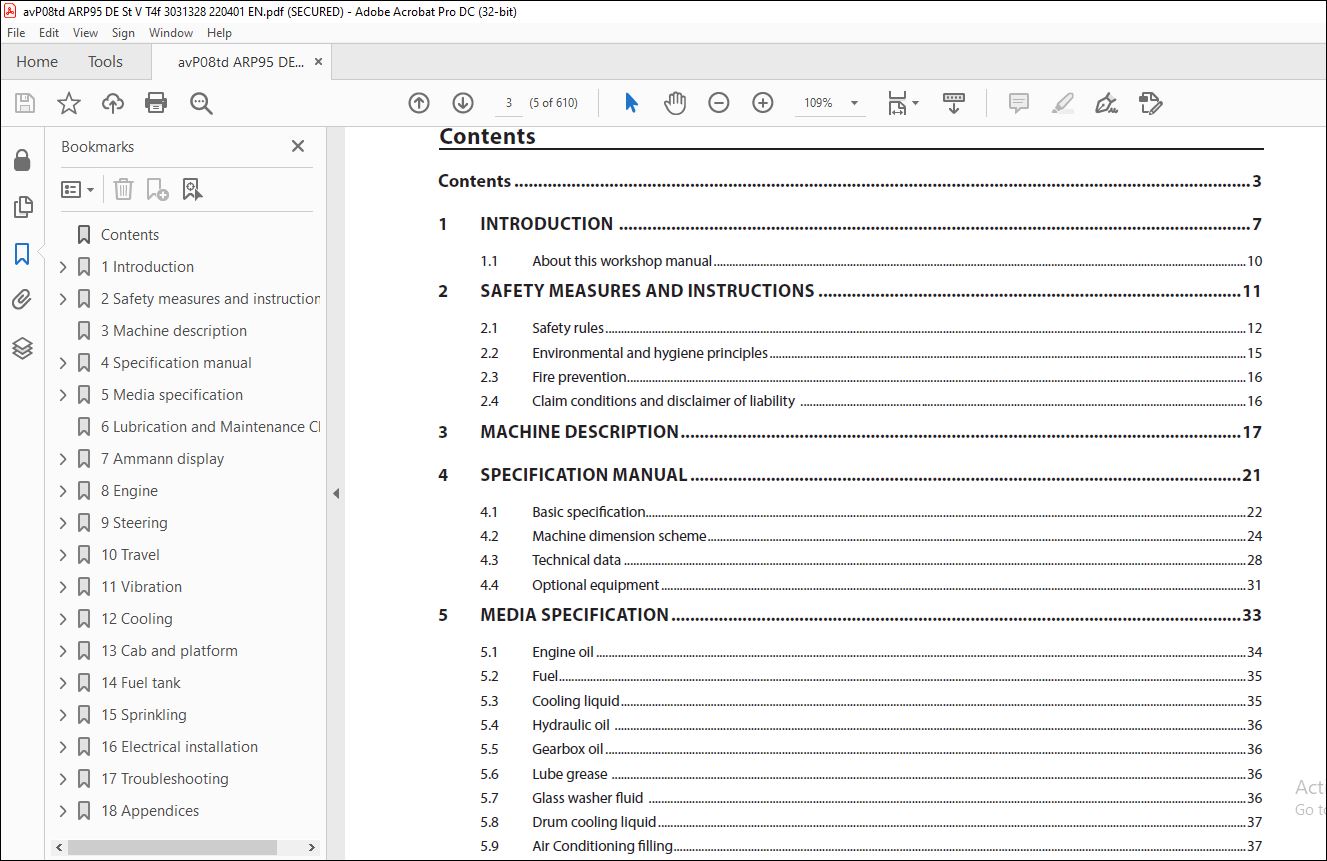Viewport: 1327px width, 861px height.
Task: Open the Attachments paperclip sidebar icon
Action: pos(22,300)
